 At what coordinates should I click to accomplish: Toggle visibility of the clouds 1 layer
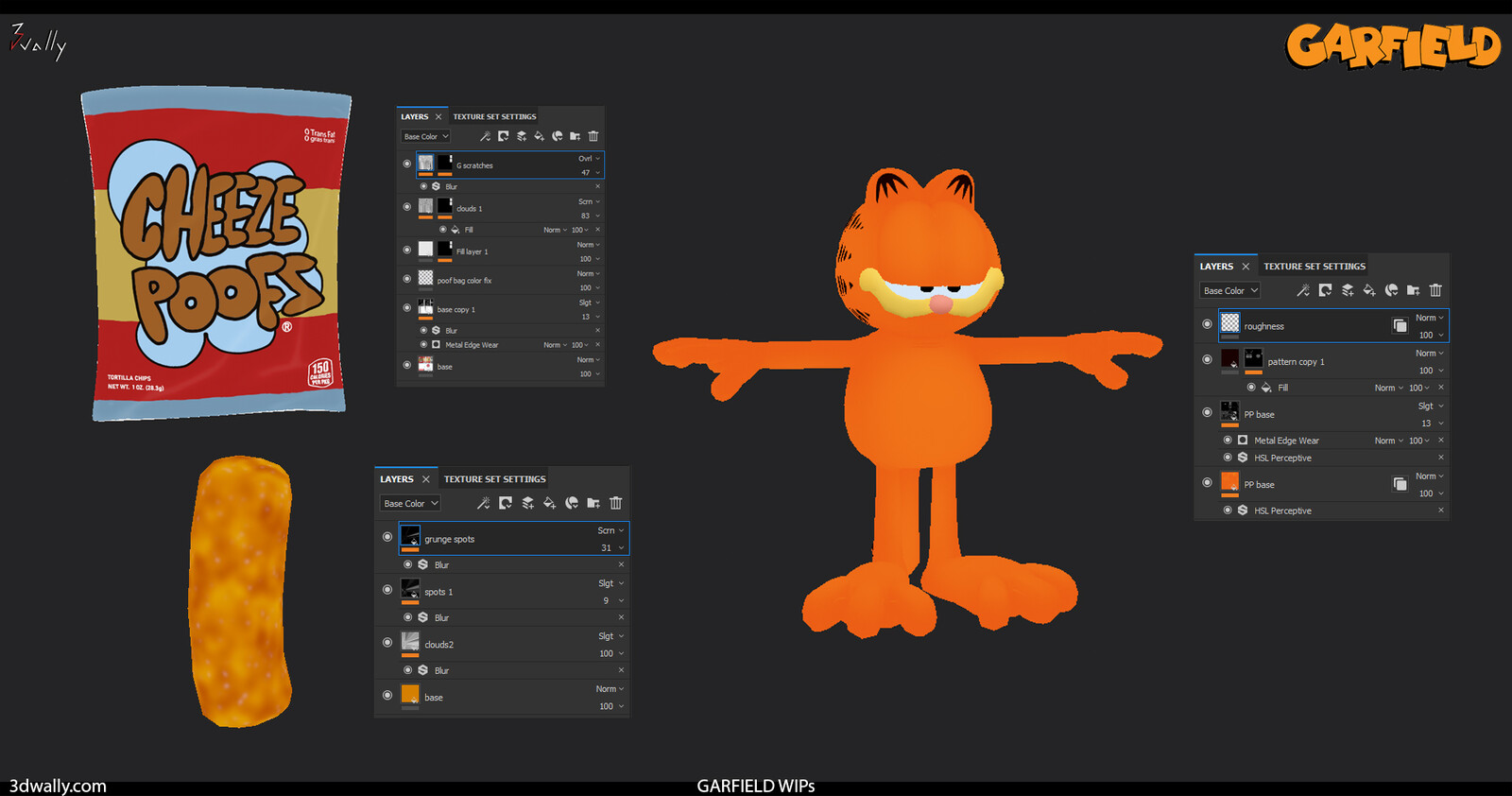click(407, 206)
